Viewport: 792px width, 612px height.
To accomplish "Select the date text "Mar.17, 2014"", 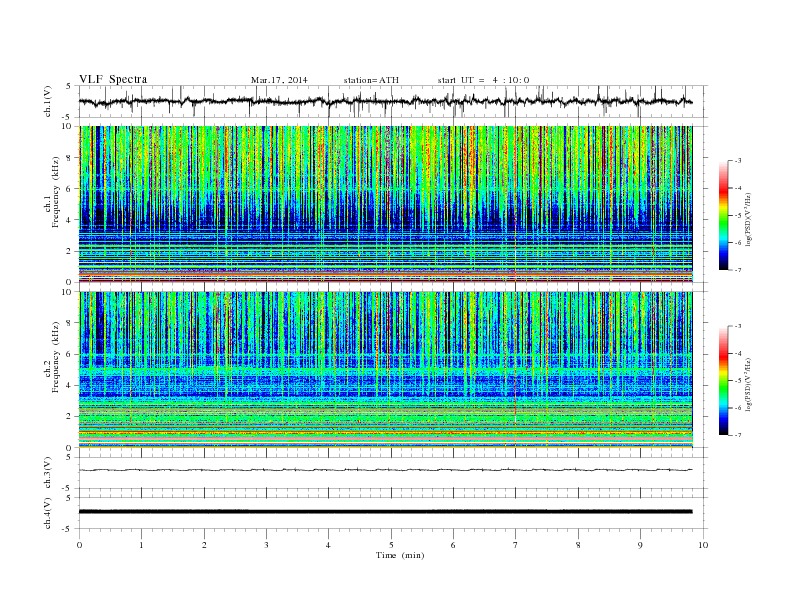I will point(279,80).
